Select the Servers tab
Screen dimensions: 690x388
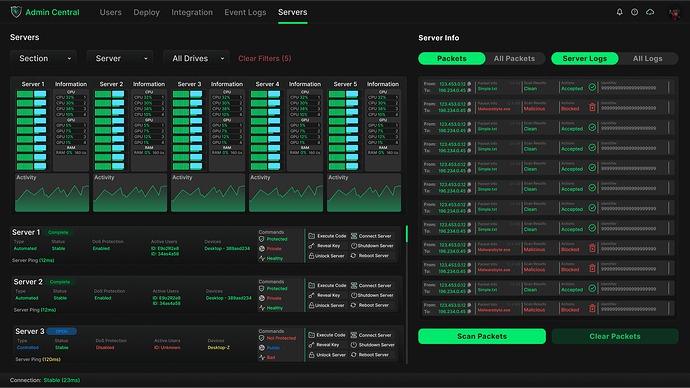tap(293, 12)
